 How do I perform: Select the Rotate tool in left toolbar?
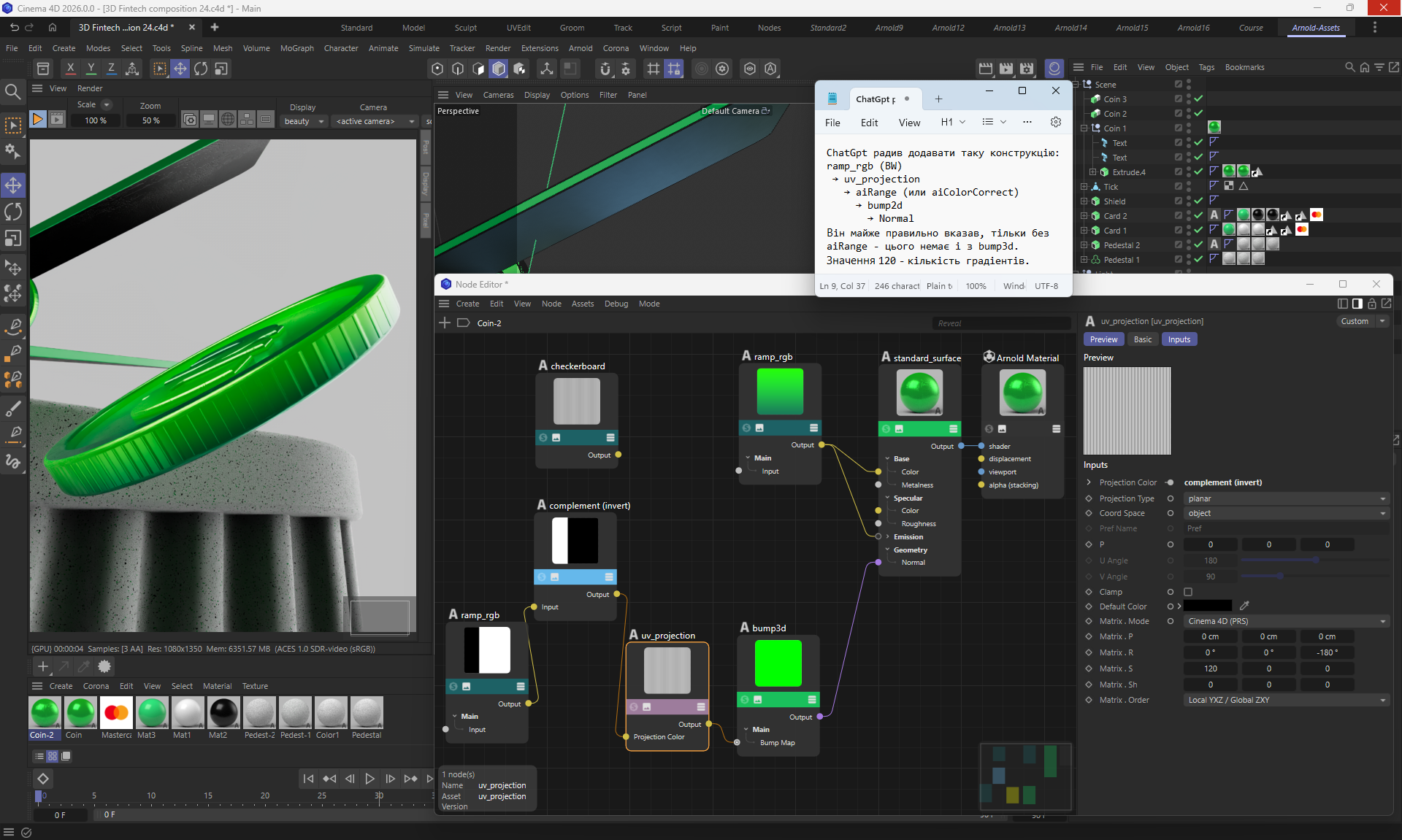click(13, 212)
